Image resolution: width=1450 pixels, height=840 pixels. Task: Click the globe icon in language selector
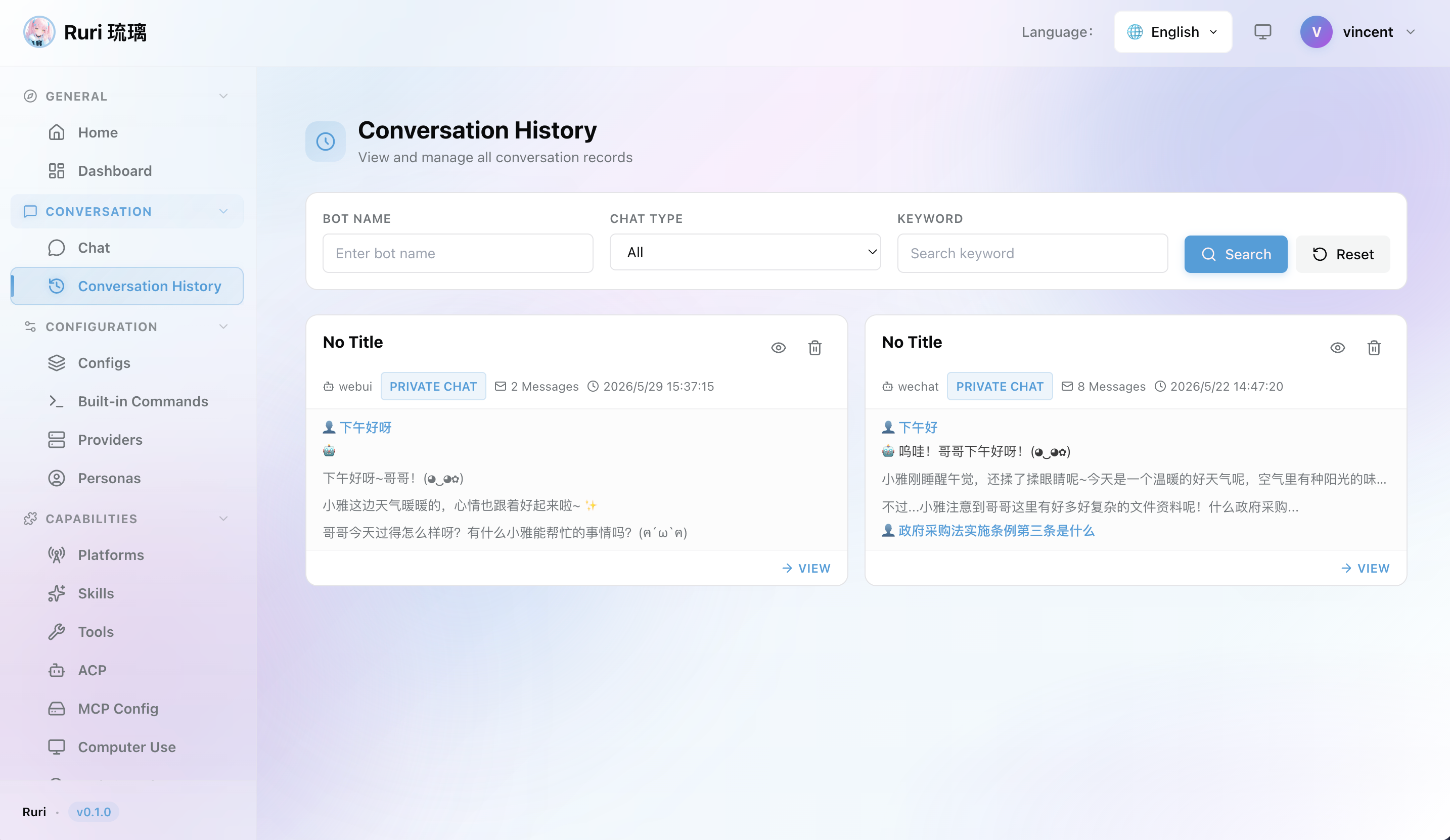pyautogui.click(x=1135, y=32)
